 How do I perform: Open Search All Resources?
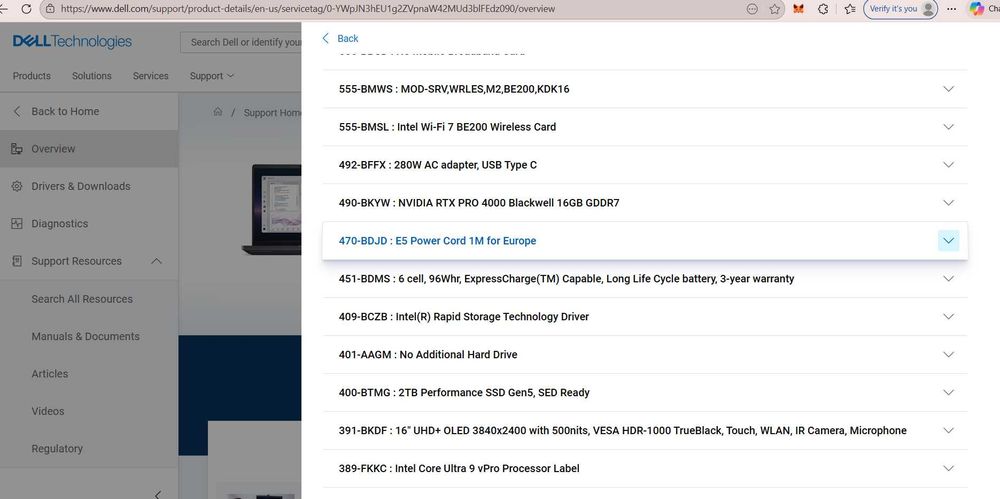(82, 299)
